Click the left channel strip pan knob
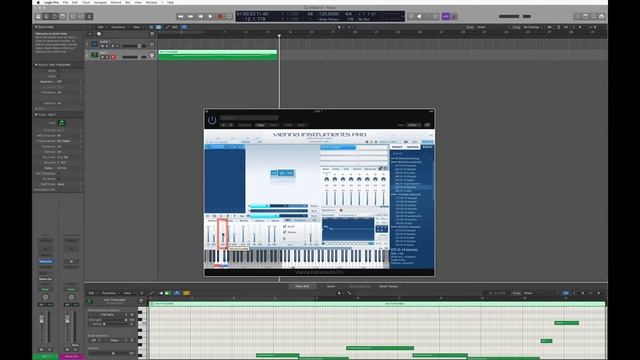Viewport: 640px width, 360px height. click(45, 297)
